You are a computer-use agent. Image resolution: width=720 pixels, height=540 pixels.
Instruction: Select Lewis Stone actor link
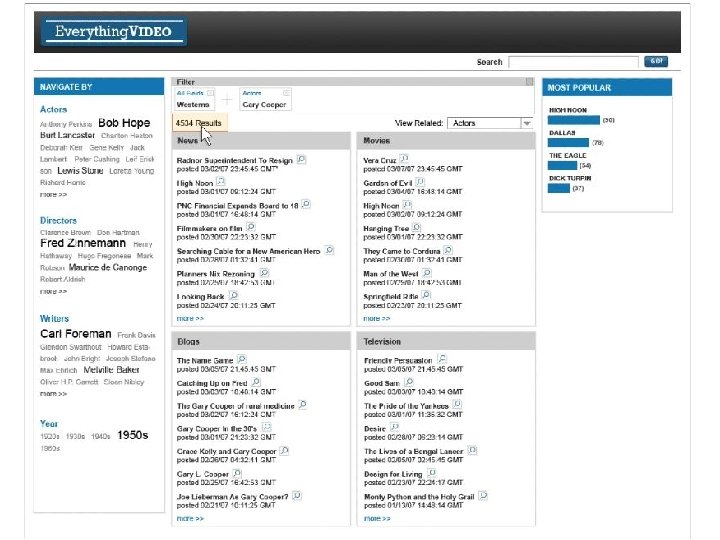80,170
